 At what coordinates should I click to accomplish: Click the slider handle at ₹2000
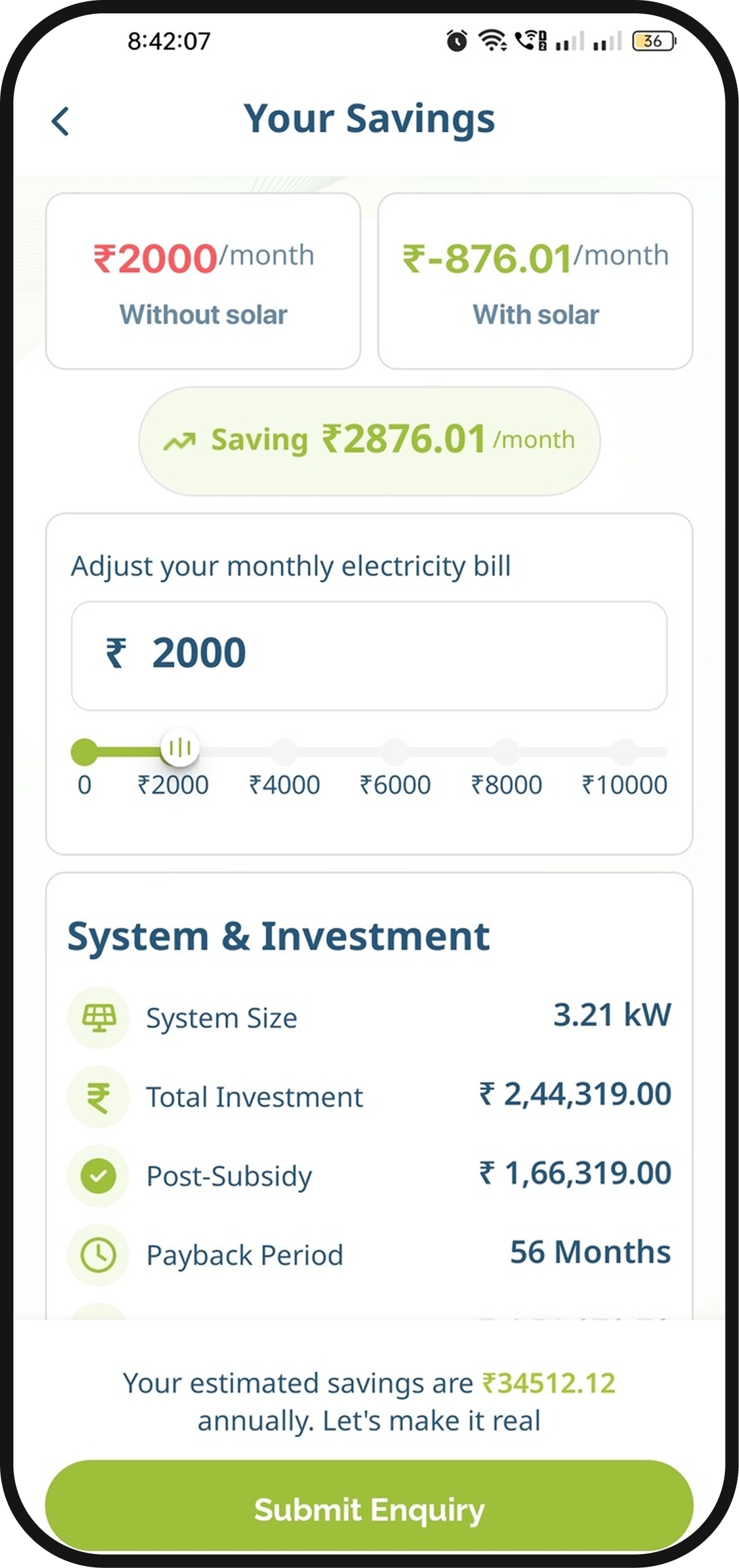click(180, 749)
